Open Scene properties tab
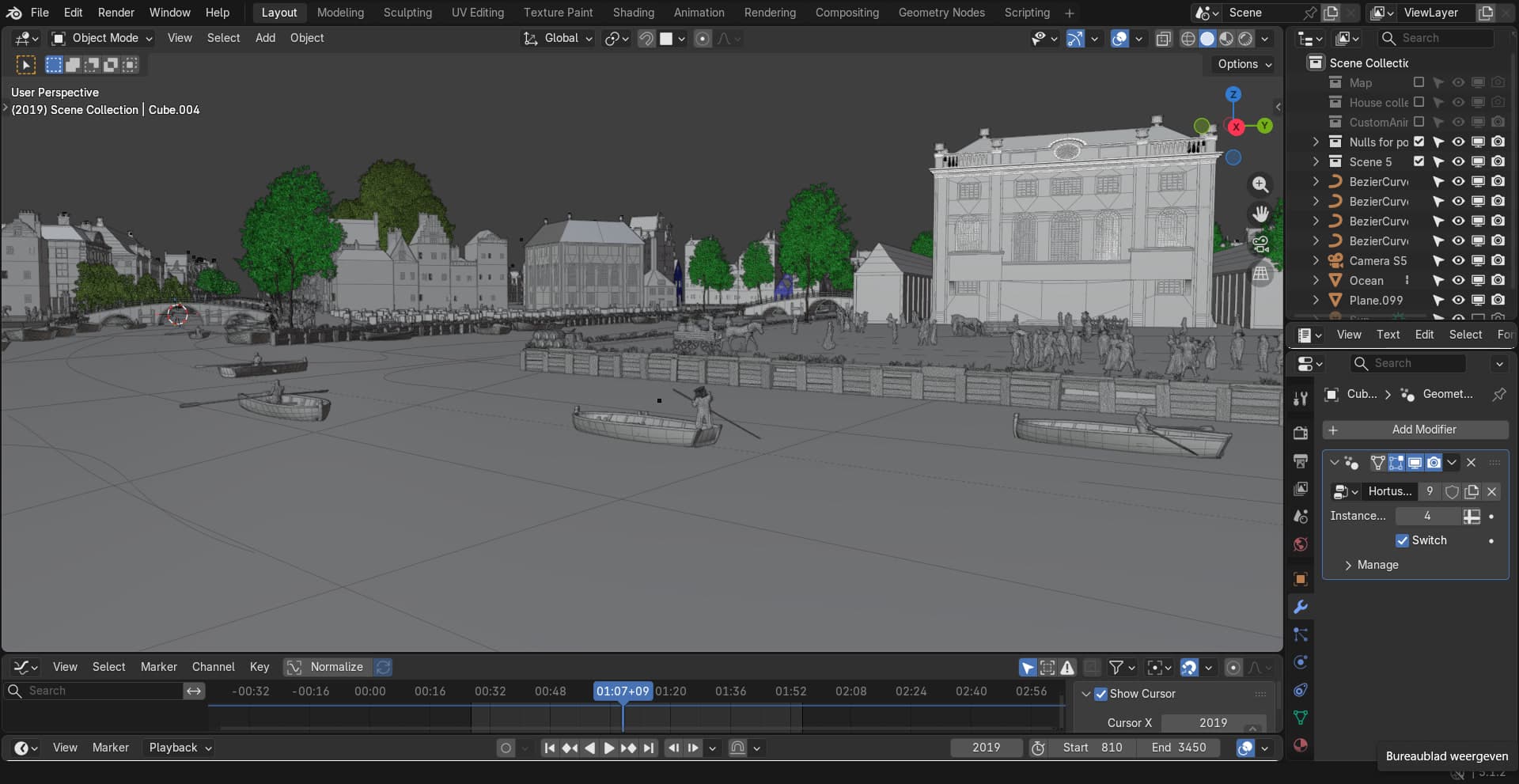Screen dimensions: 1519x784 tap(1300, 516)
